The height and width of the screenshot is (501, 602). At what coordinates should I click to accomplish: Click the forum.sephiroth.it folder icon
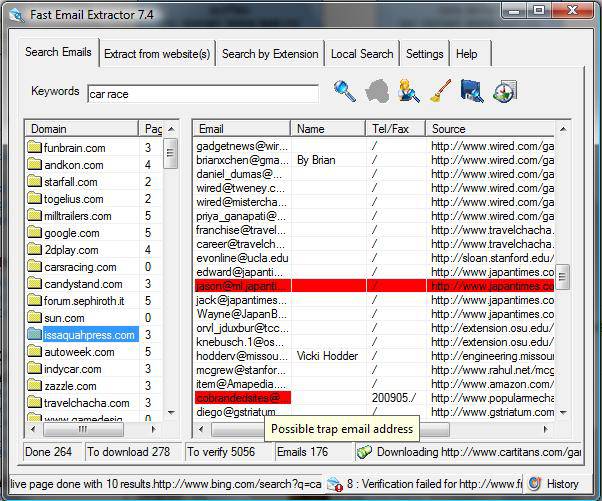[35, 300]
